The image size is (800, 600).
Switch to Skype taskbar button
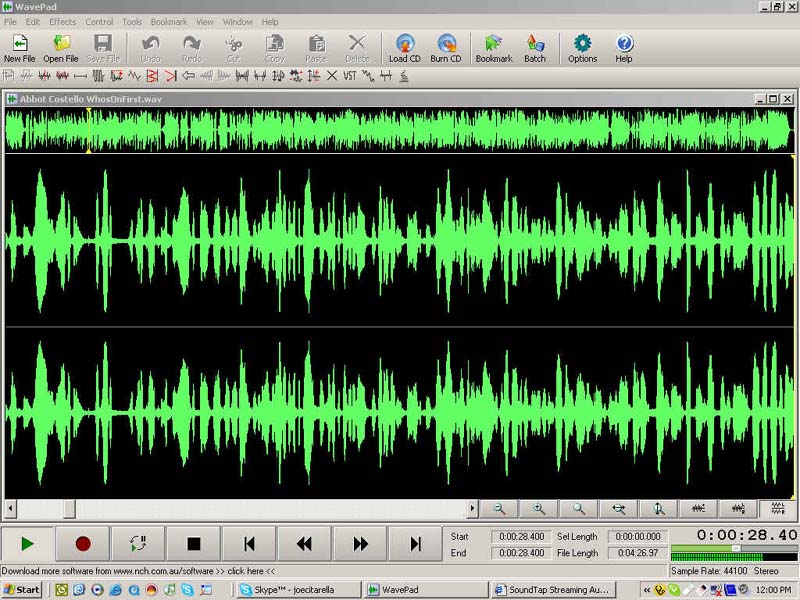pyautogui.click(x=299, y=590)
